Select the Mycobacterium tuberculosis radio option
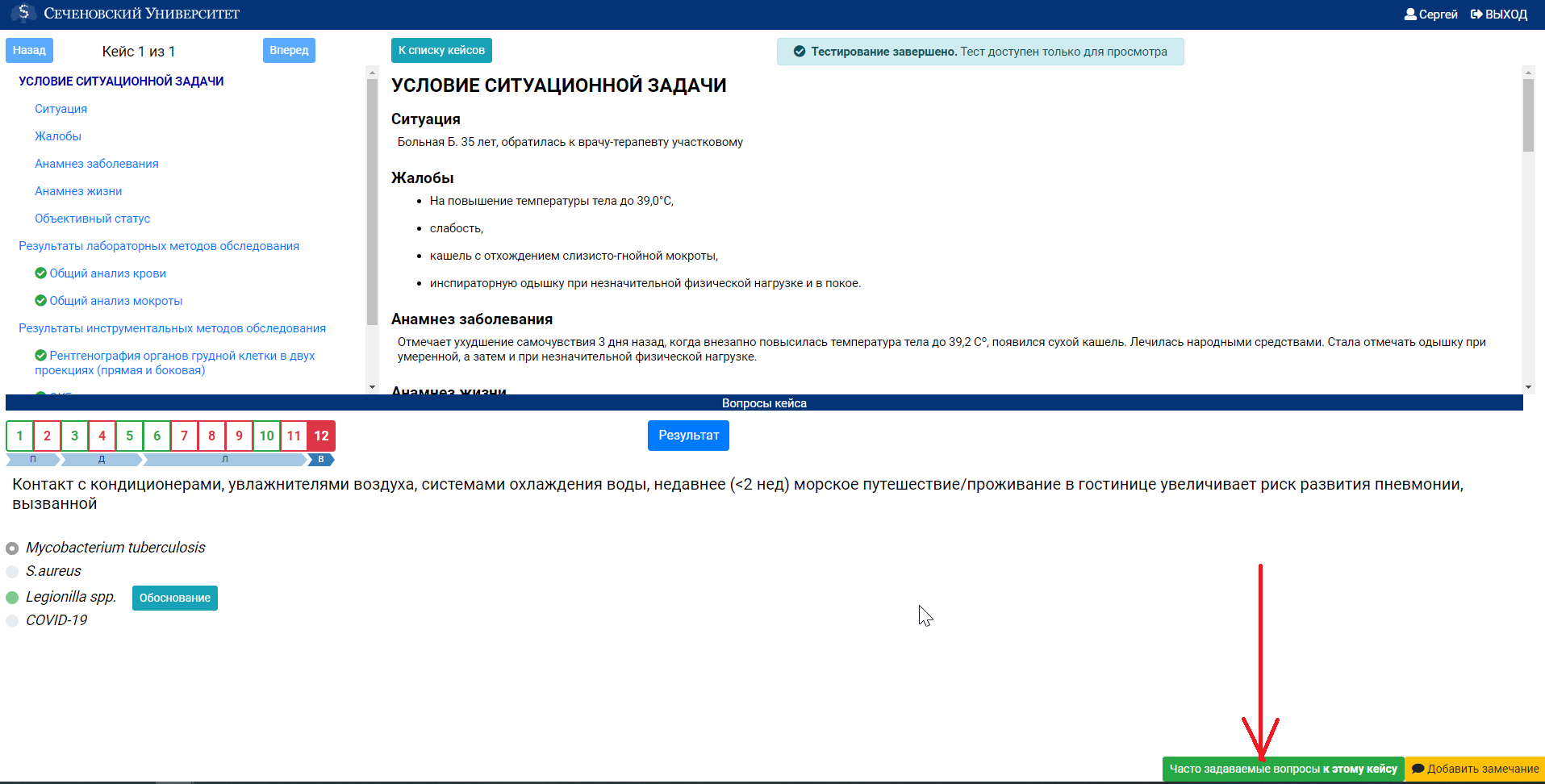 click(x=12, y=548)
